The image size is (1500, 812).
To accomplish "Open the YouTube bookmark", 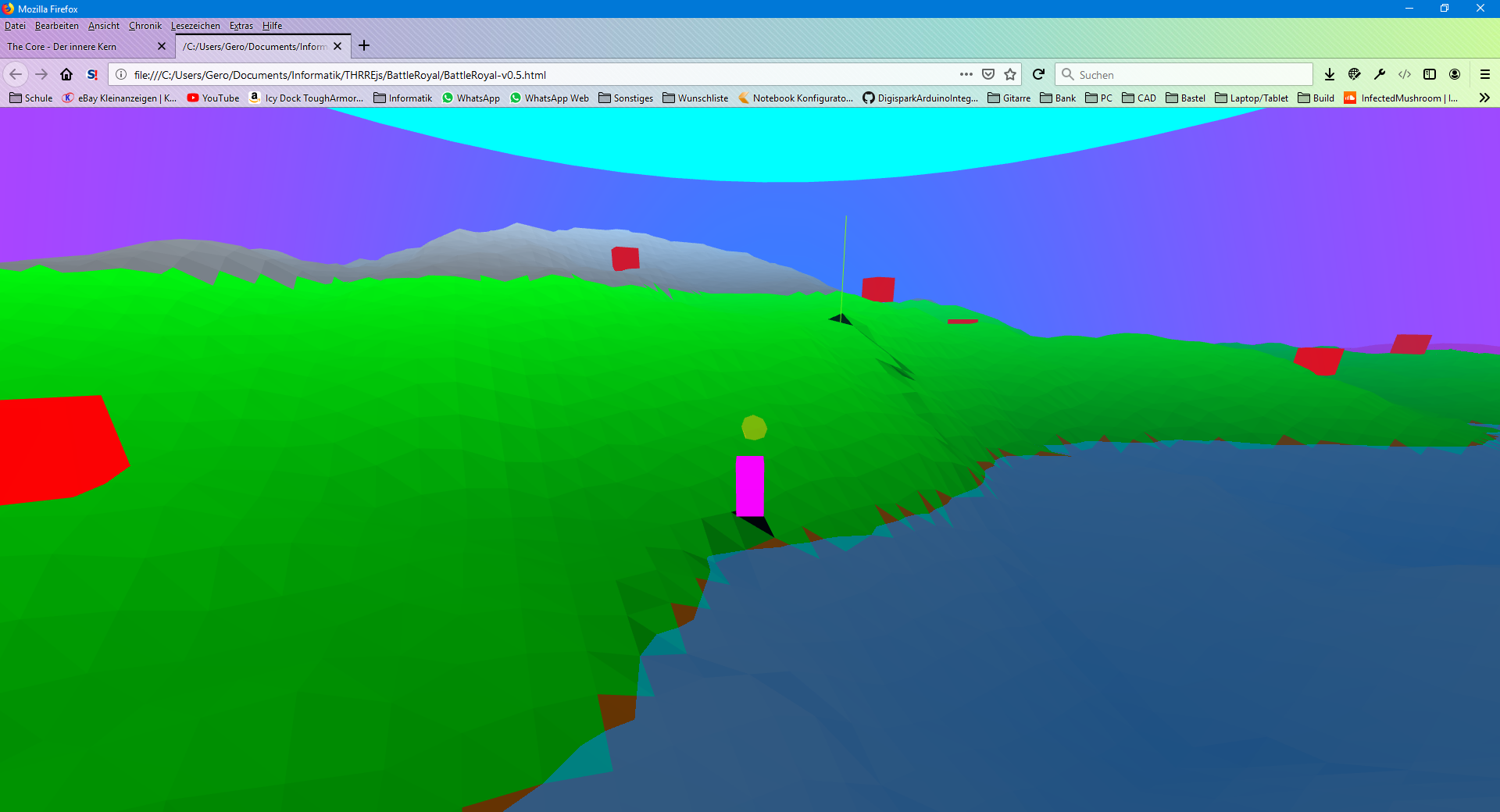I will (213, 98).
